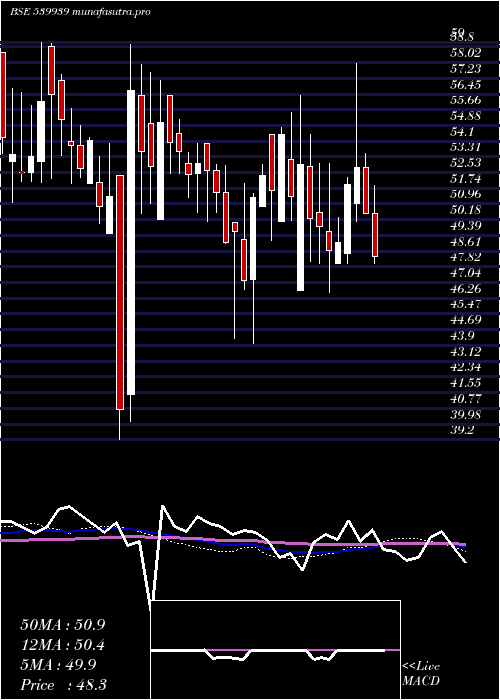
Task: Click the 55.66 price axis label
Action: click(466, 100)
